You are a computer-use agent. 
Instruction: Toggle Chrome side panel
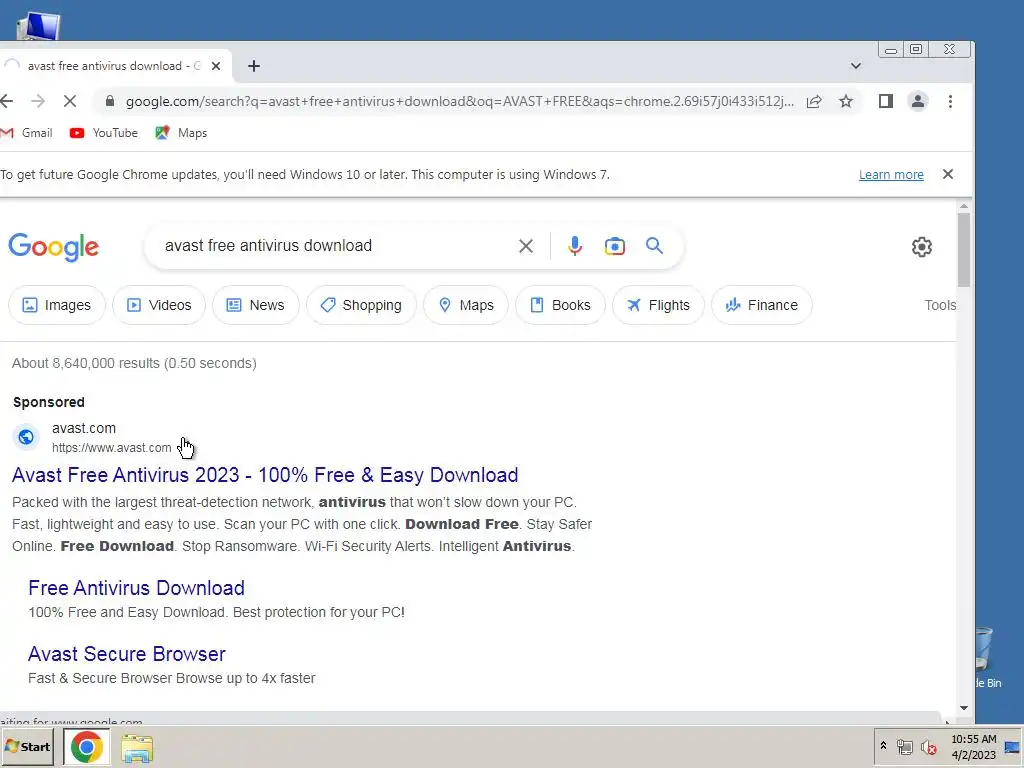click(886, 101)
